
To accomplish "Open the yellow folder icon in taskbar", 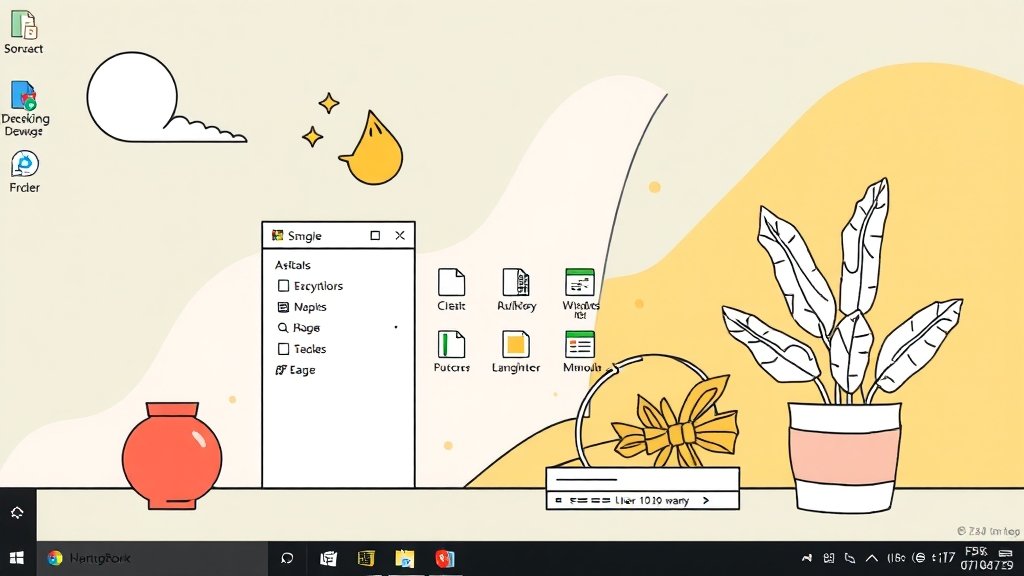I will [405, 558].
